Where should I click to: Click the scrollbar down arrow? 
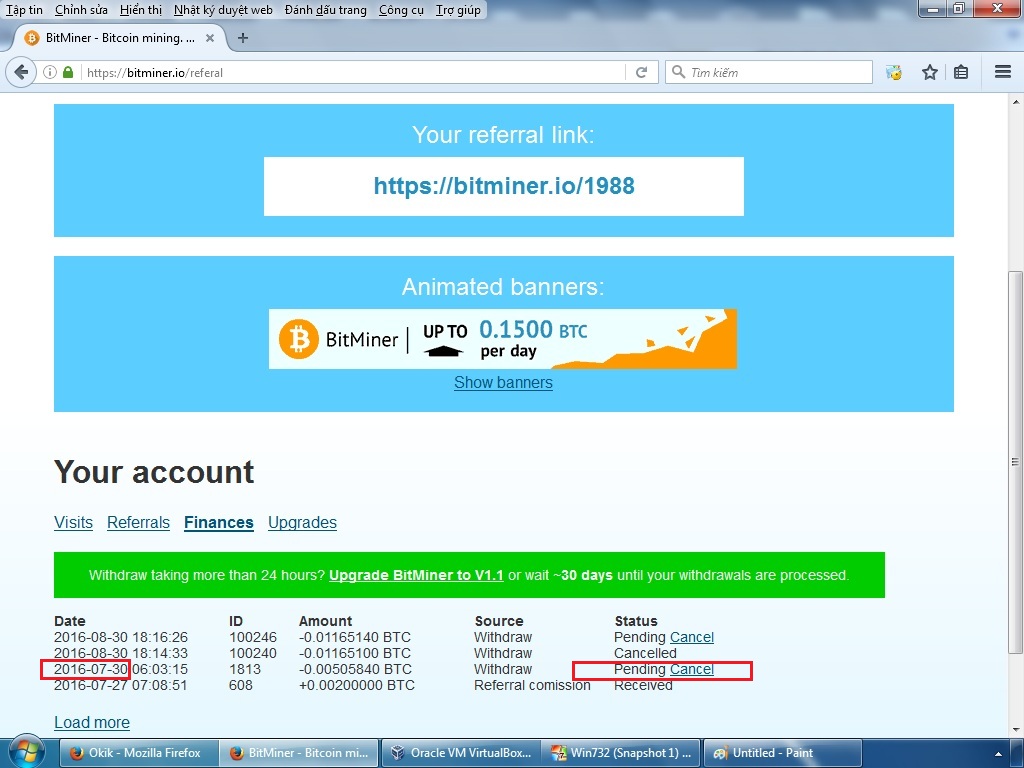[x=1016, y=729]
